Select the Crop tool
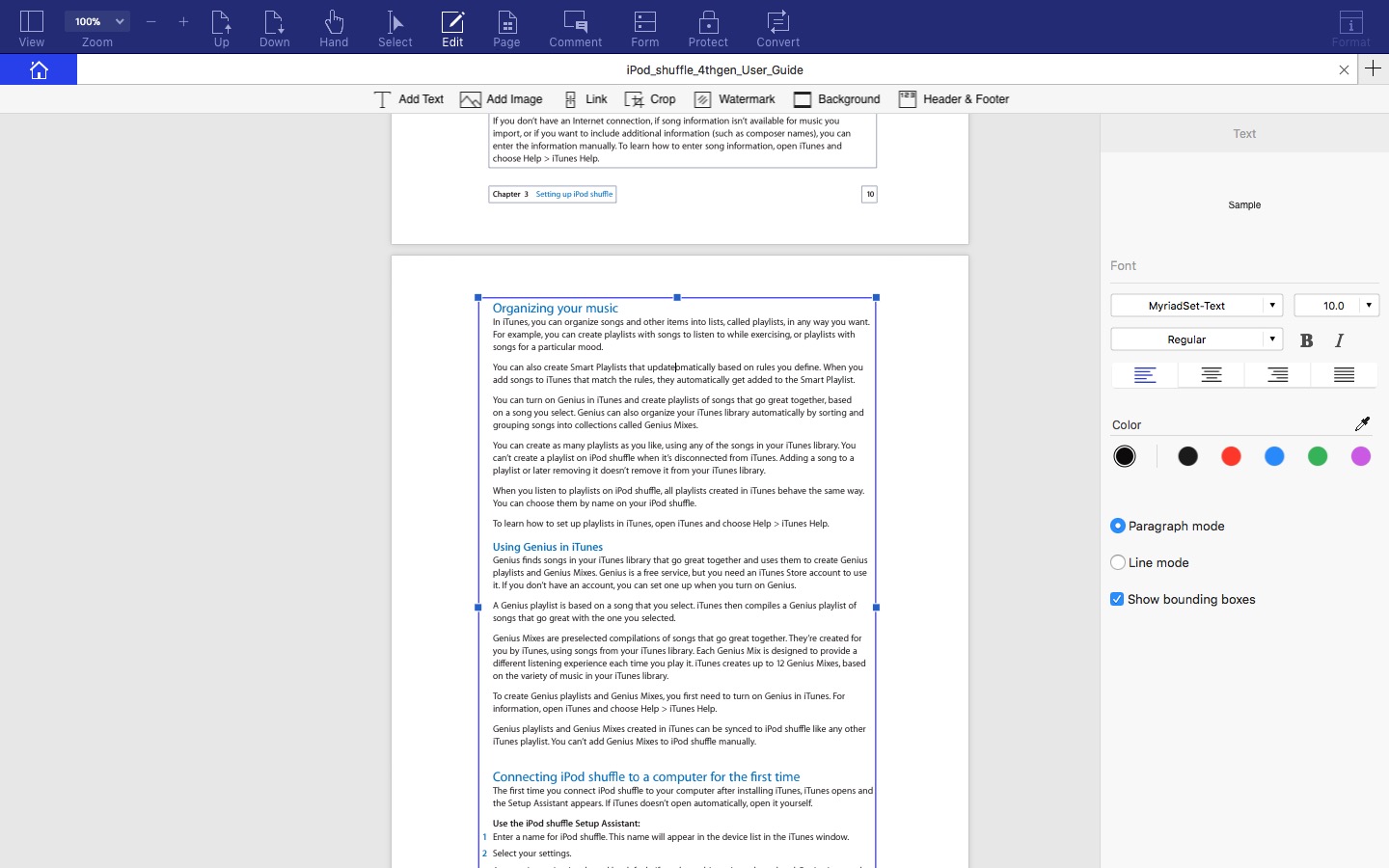 (650, 99)
